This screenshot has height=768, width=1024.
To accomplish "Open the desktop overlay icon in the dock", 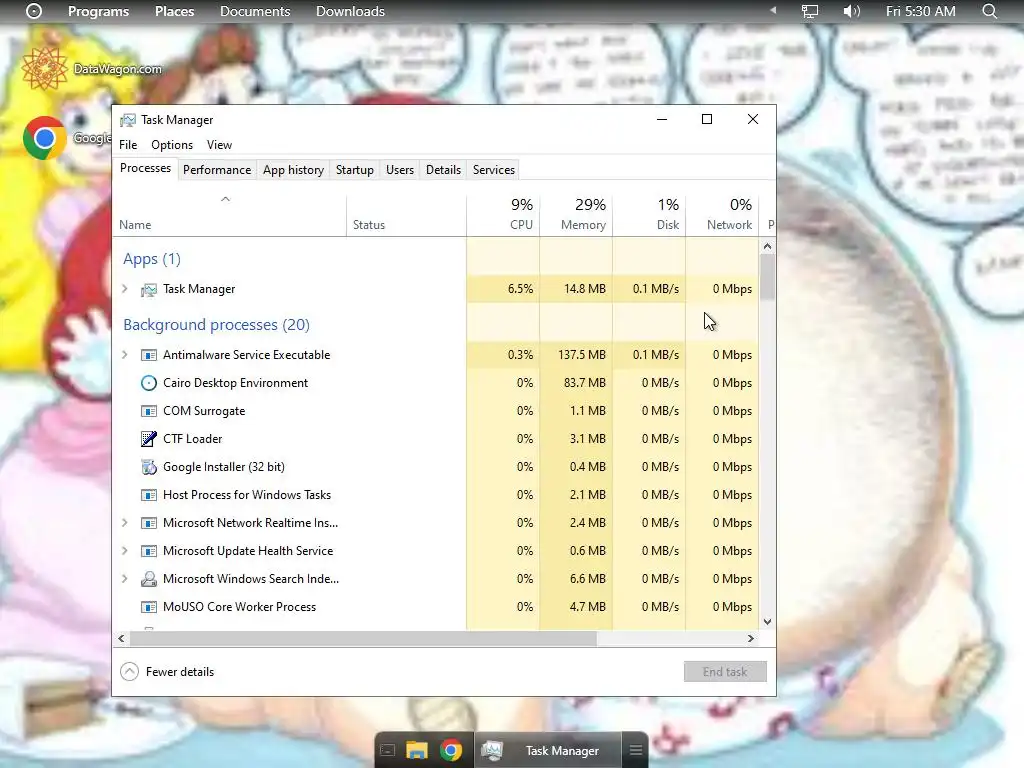I will tap(388, 750).
